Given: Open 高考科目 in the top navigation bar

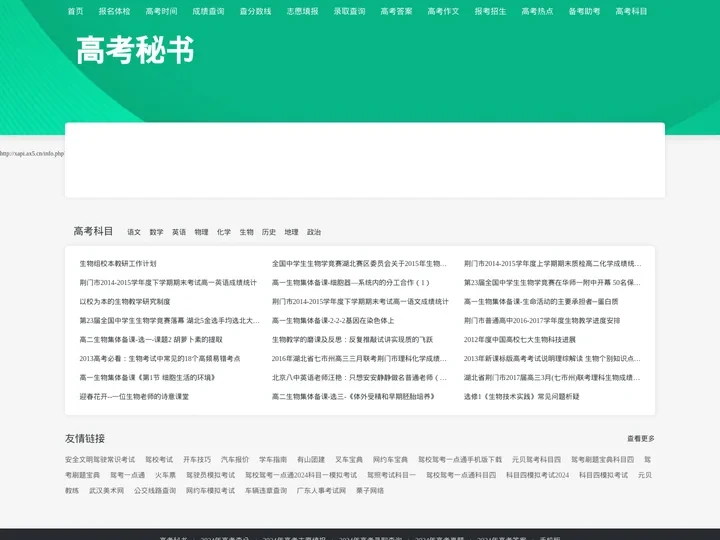Looking at the screenshot, I should click(631, 11).
